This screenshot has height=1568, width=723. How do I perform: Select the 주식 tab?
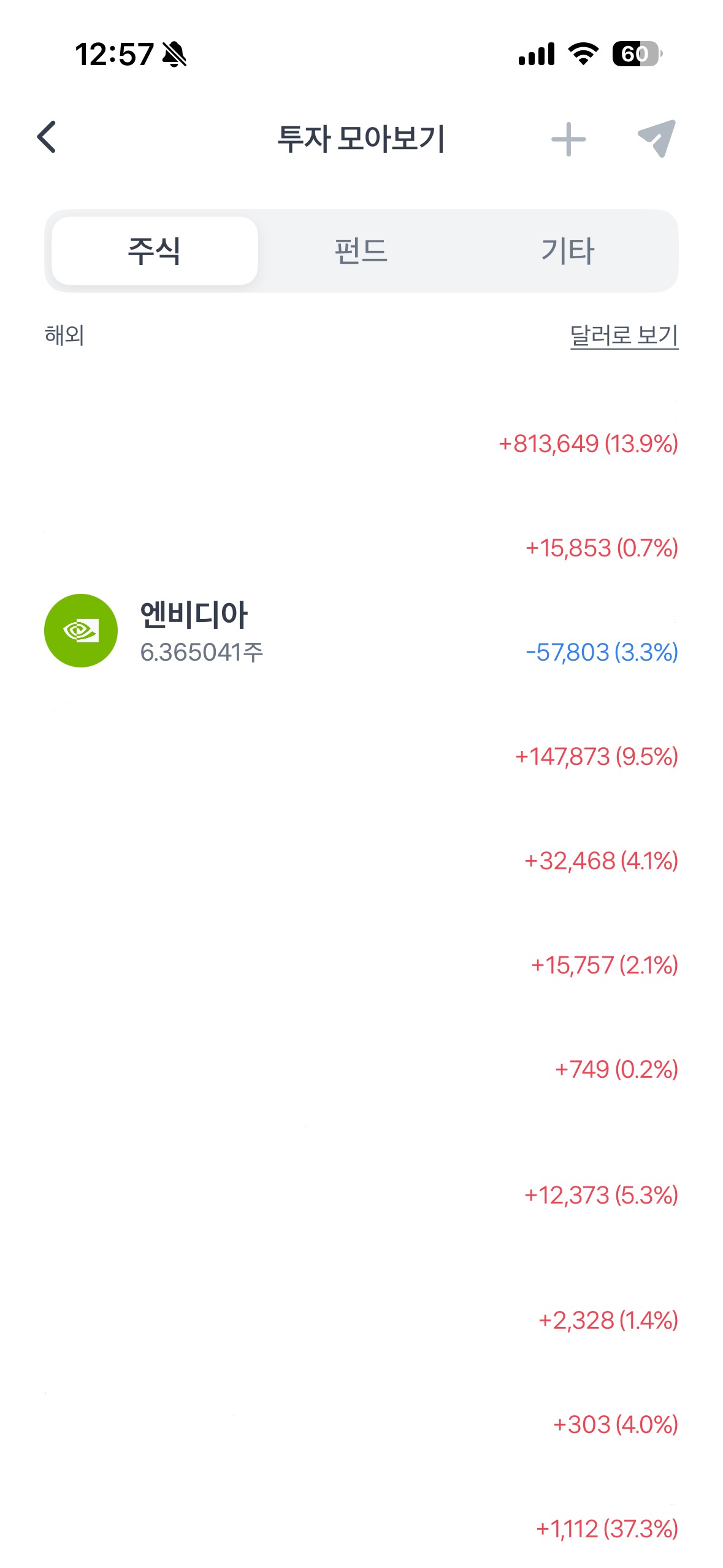155,251
